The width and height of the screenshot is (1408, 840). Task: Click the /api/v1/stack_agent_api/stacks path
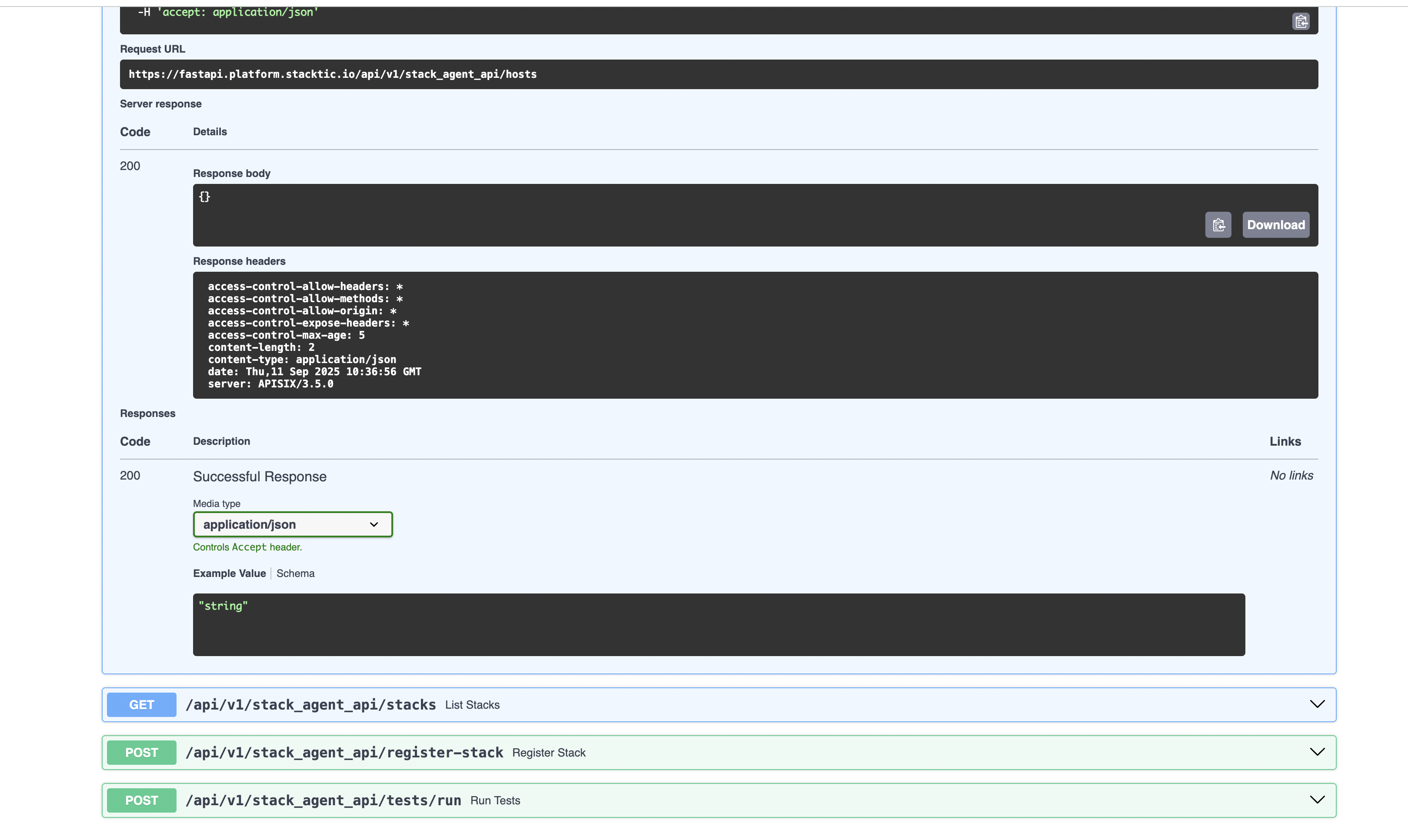(x=310, y=705)
